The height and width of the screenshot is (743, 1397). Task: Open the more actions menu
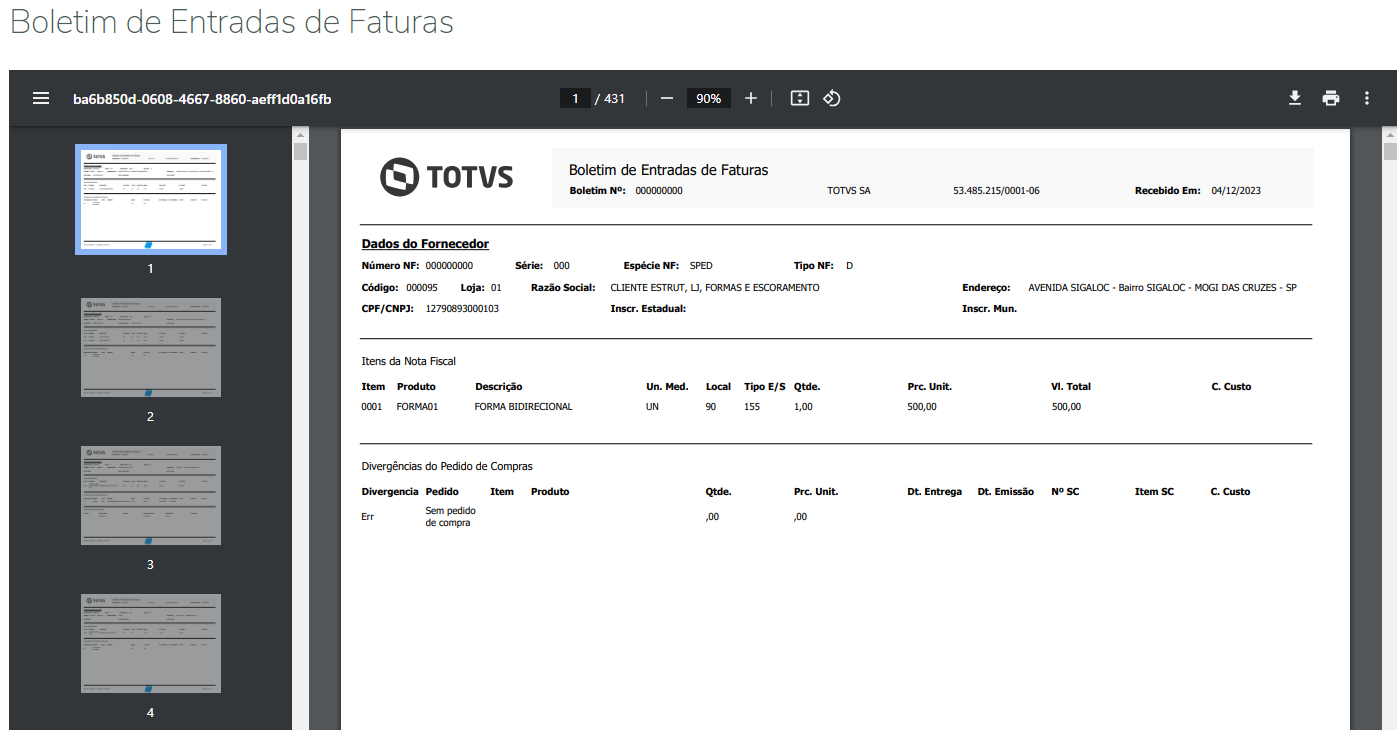pyautogui.click(x=1367, y=98)
